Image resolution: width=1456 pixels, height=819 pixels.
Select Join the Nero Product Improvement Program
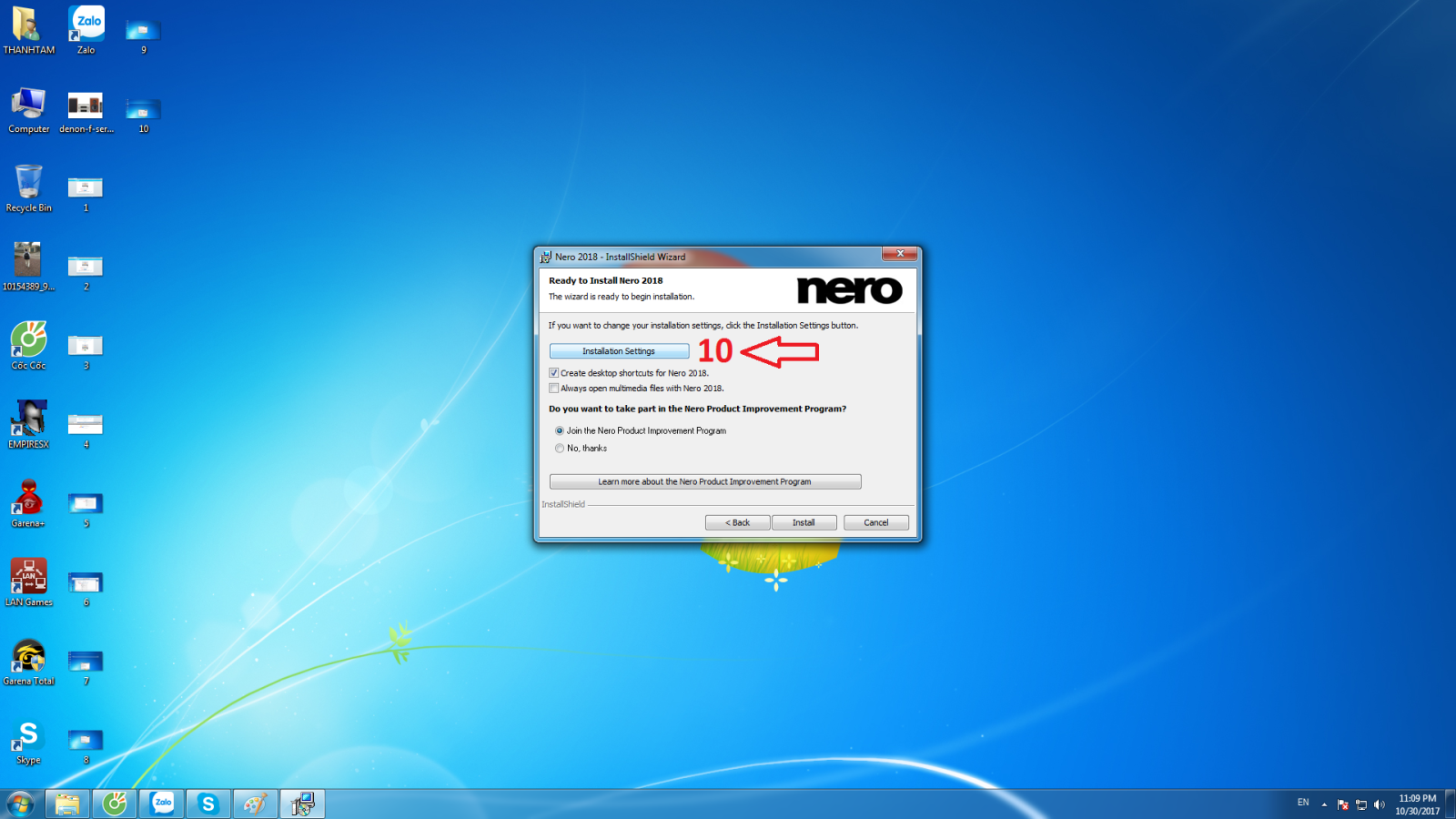560,431
